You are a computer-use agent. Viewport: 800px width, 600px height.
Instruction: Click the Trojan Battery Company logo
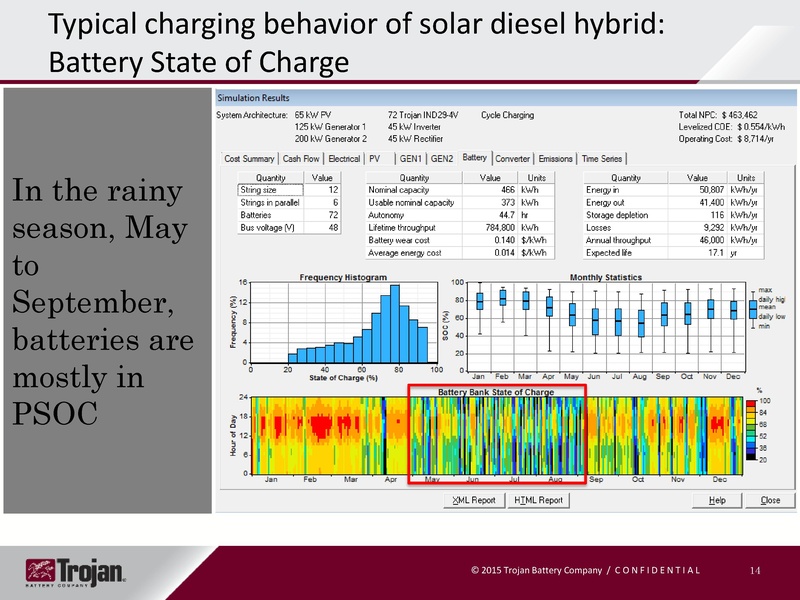point(76,572)
